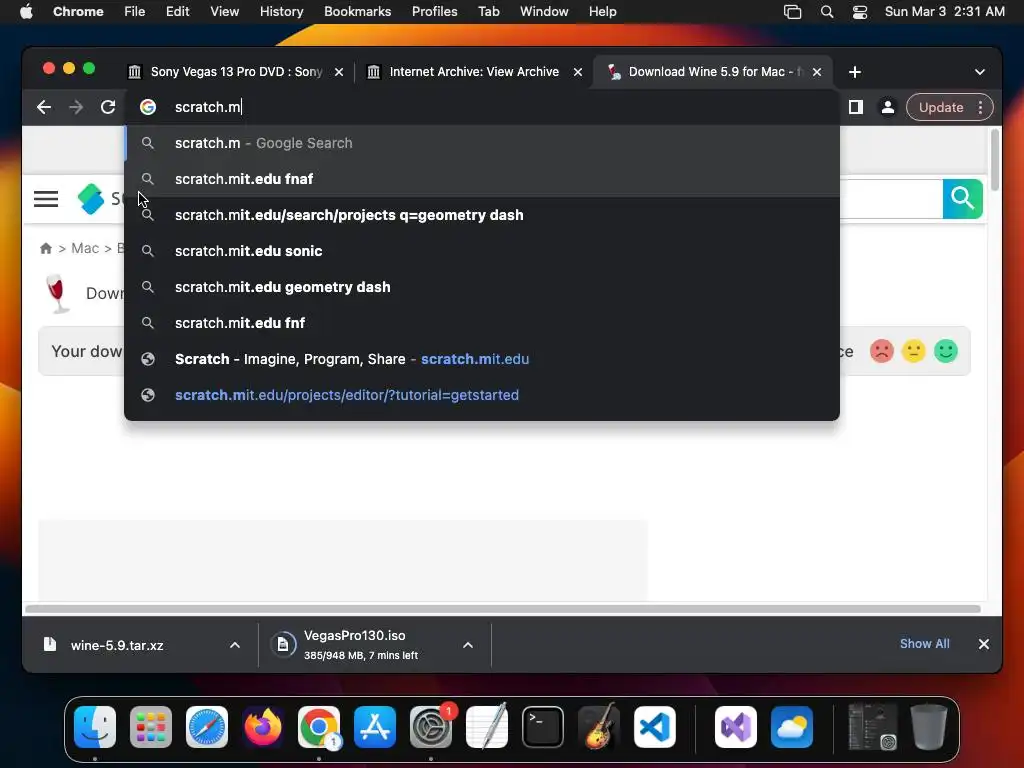The image size is (1024, 768).
Task: Open the wine-5.9.tar.xz download item
Action: [117, 645]
